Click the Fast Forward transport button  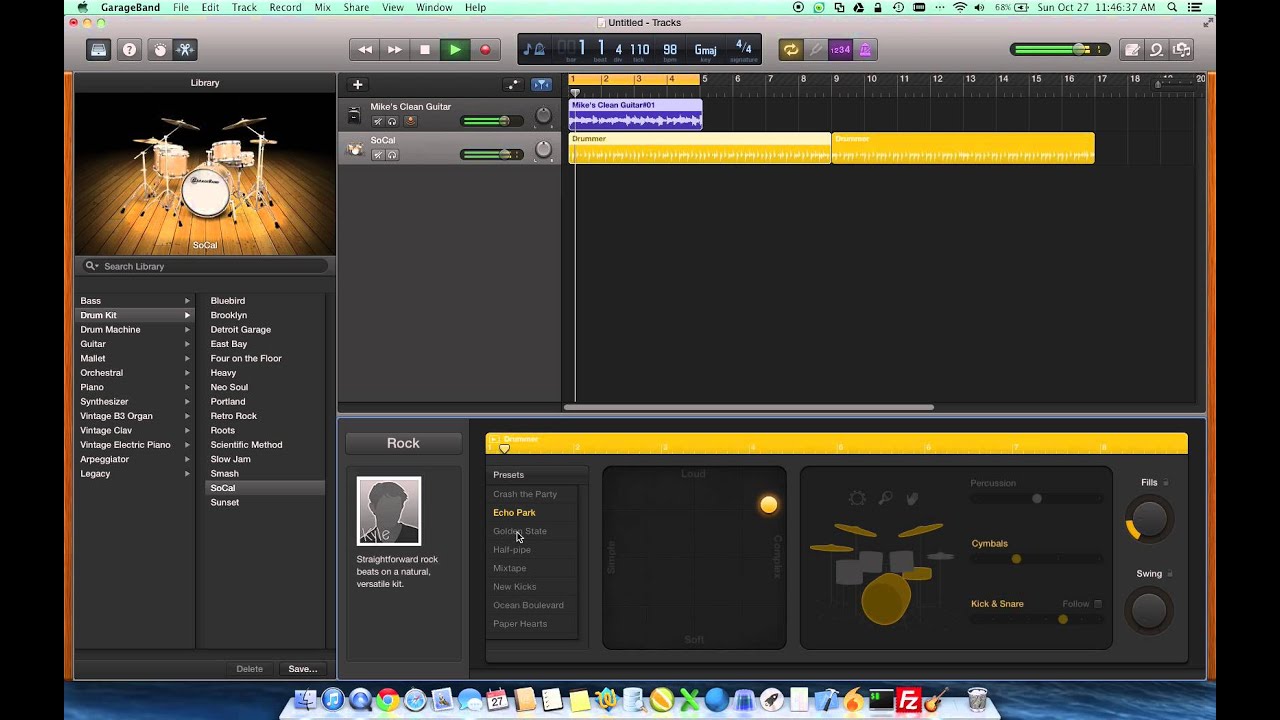pos(395,50)
